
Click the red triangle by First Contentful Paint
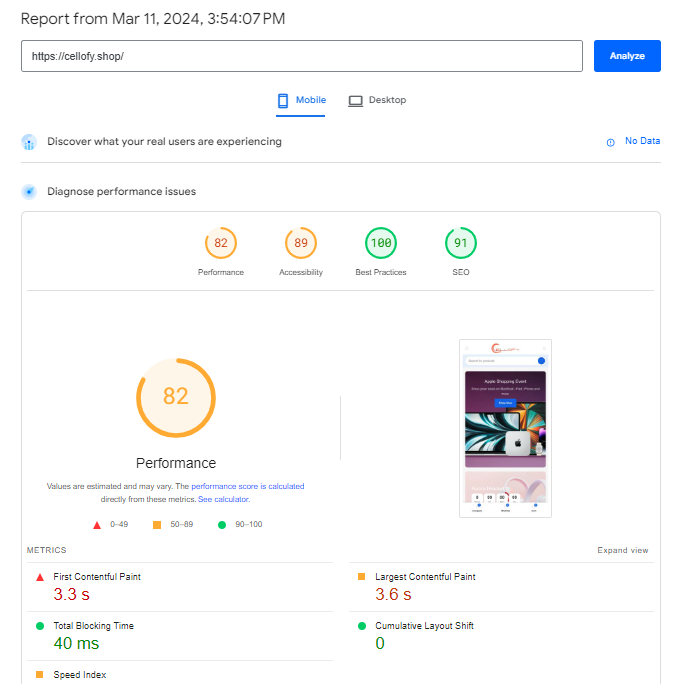[x=40, y=577]
